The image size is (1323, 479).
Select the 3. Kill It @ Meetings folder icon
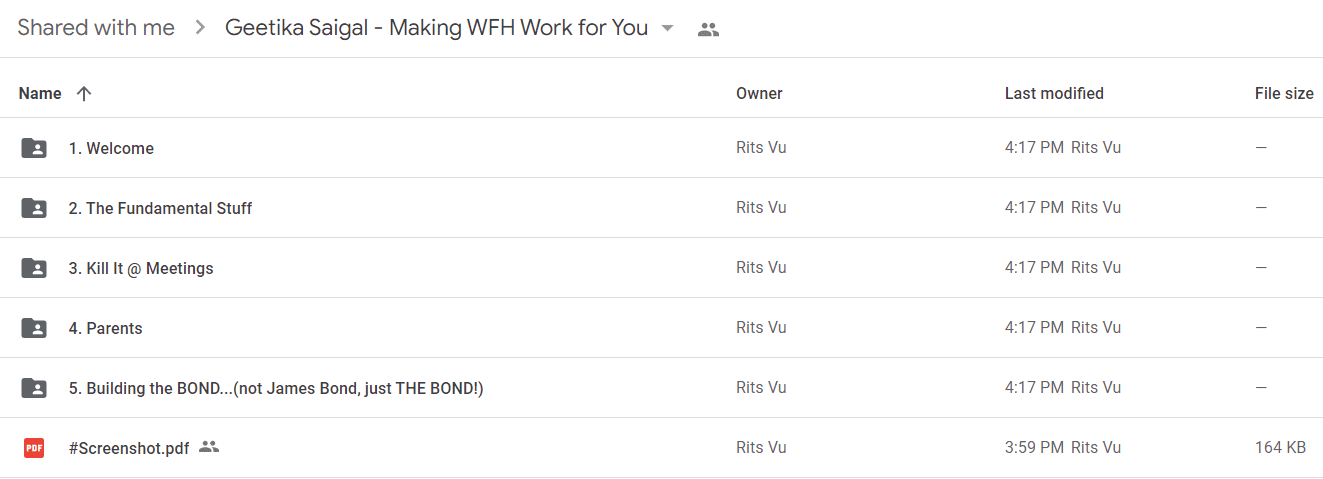(34, 268)
